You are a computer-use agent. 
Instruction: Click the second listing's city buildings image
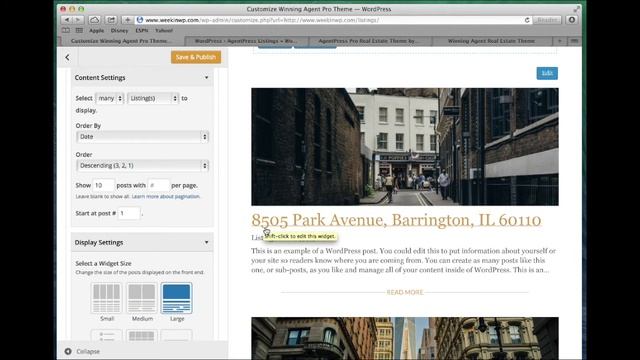pyautogui.click(x=405, y=338)
